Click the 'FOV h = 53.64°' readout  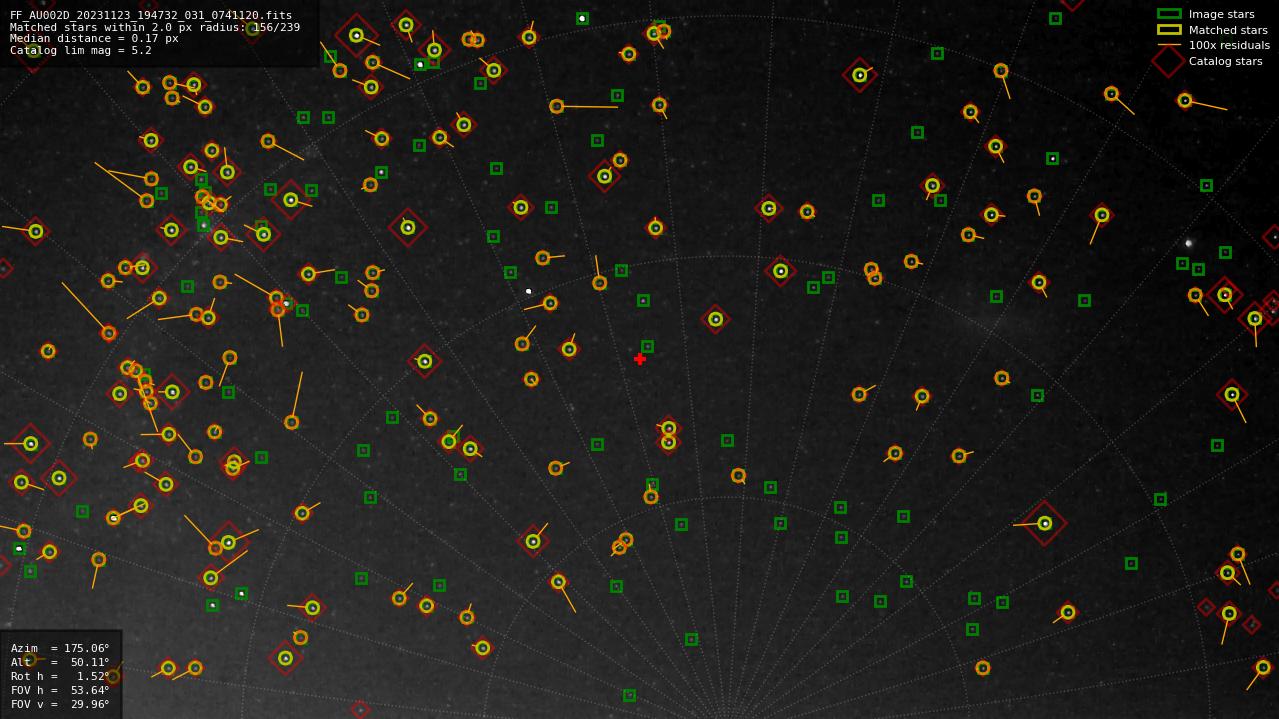pyautogui.click(x=60, y=690)
